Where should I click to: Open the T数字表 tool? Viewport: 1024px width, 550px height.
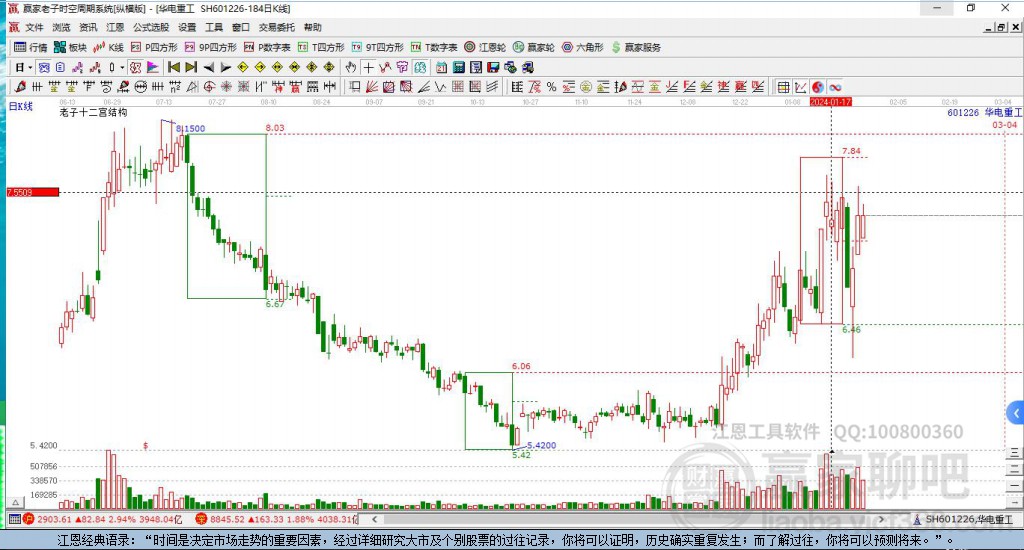pyautogui.click(x=434, y=47)
